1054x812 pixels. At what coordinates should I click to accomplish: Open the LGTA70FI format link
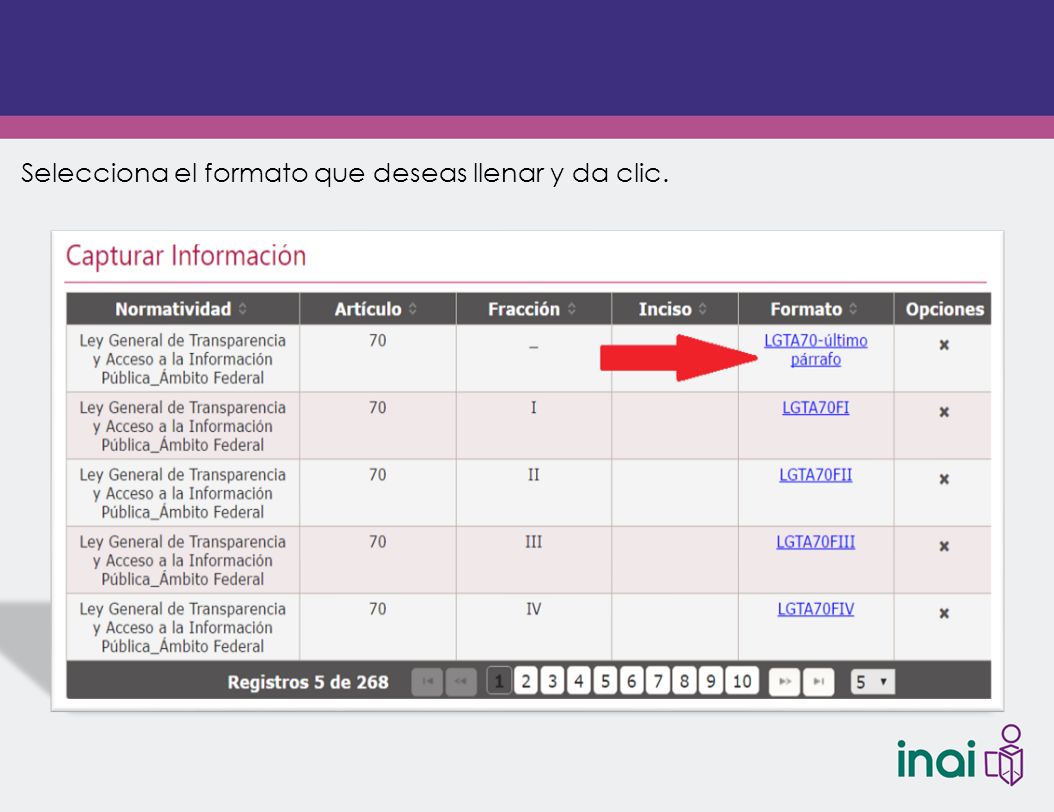(815, 407)
